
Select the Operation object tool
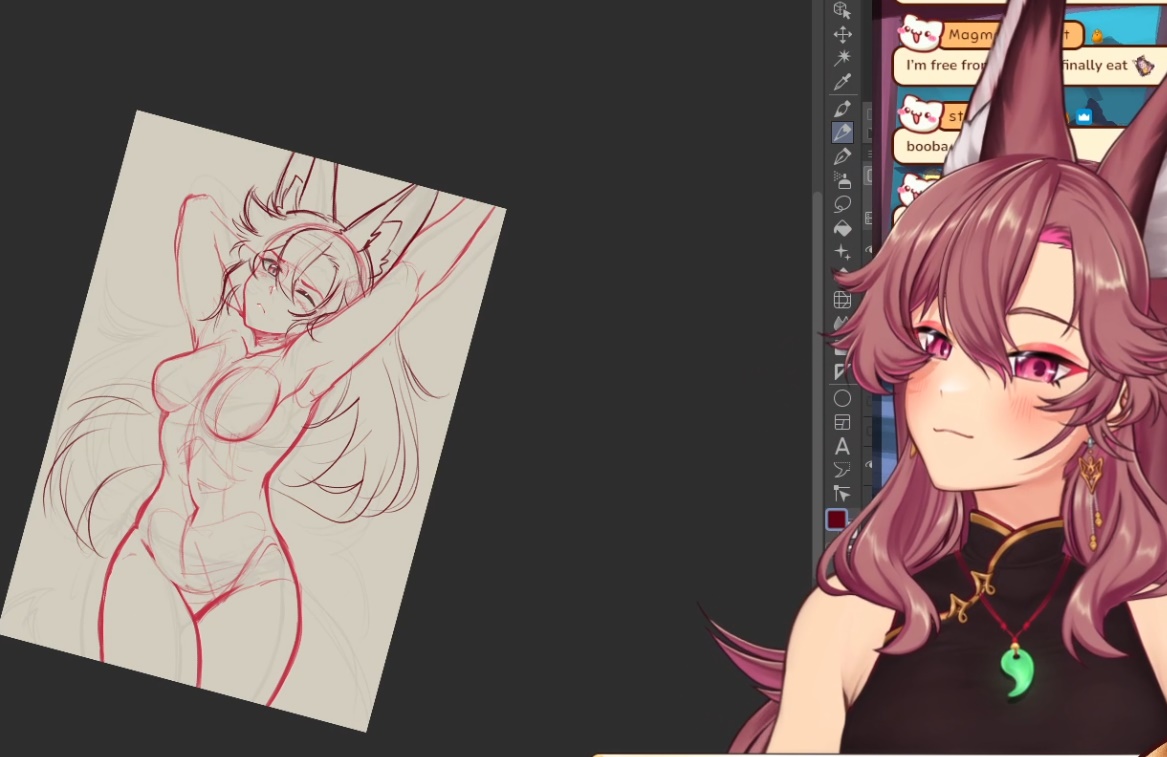(x=842, y=10)
